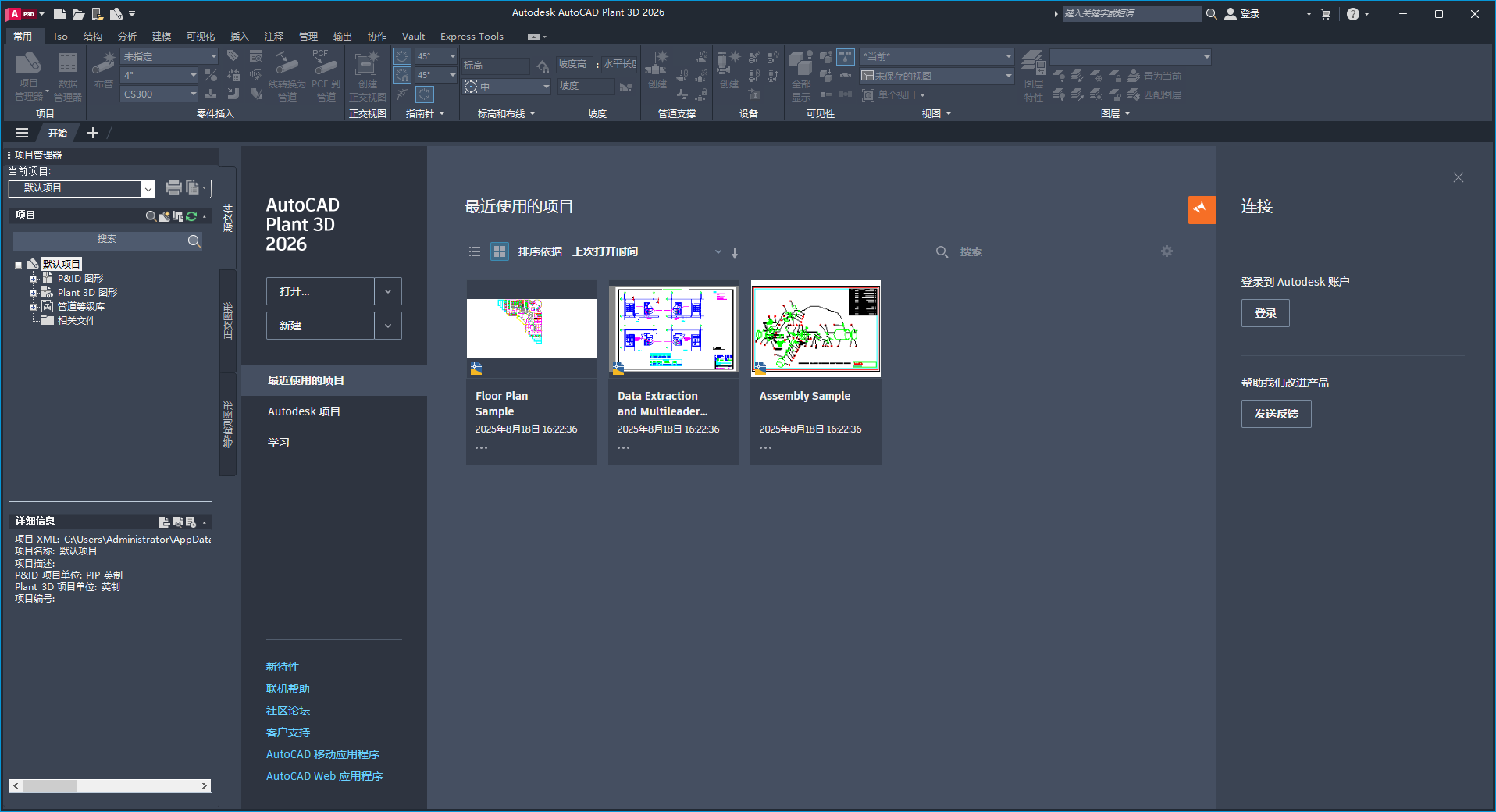Select the Autodesk 项目 sidebar item

coord(305,411)
